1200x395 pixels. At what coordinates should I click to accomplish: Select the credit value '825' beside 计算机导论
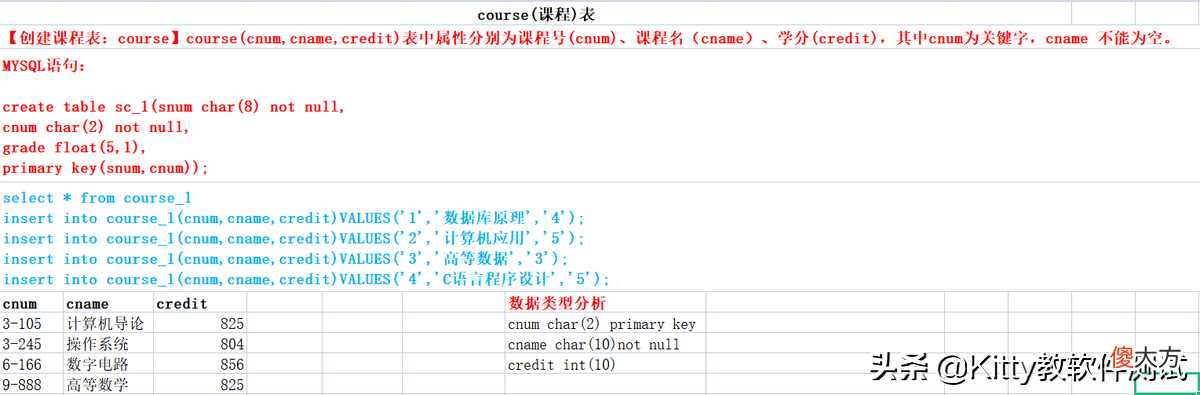tap(200, 324)
